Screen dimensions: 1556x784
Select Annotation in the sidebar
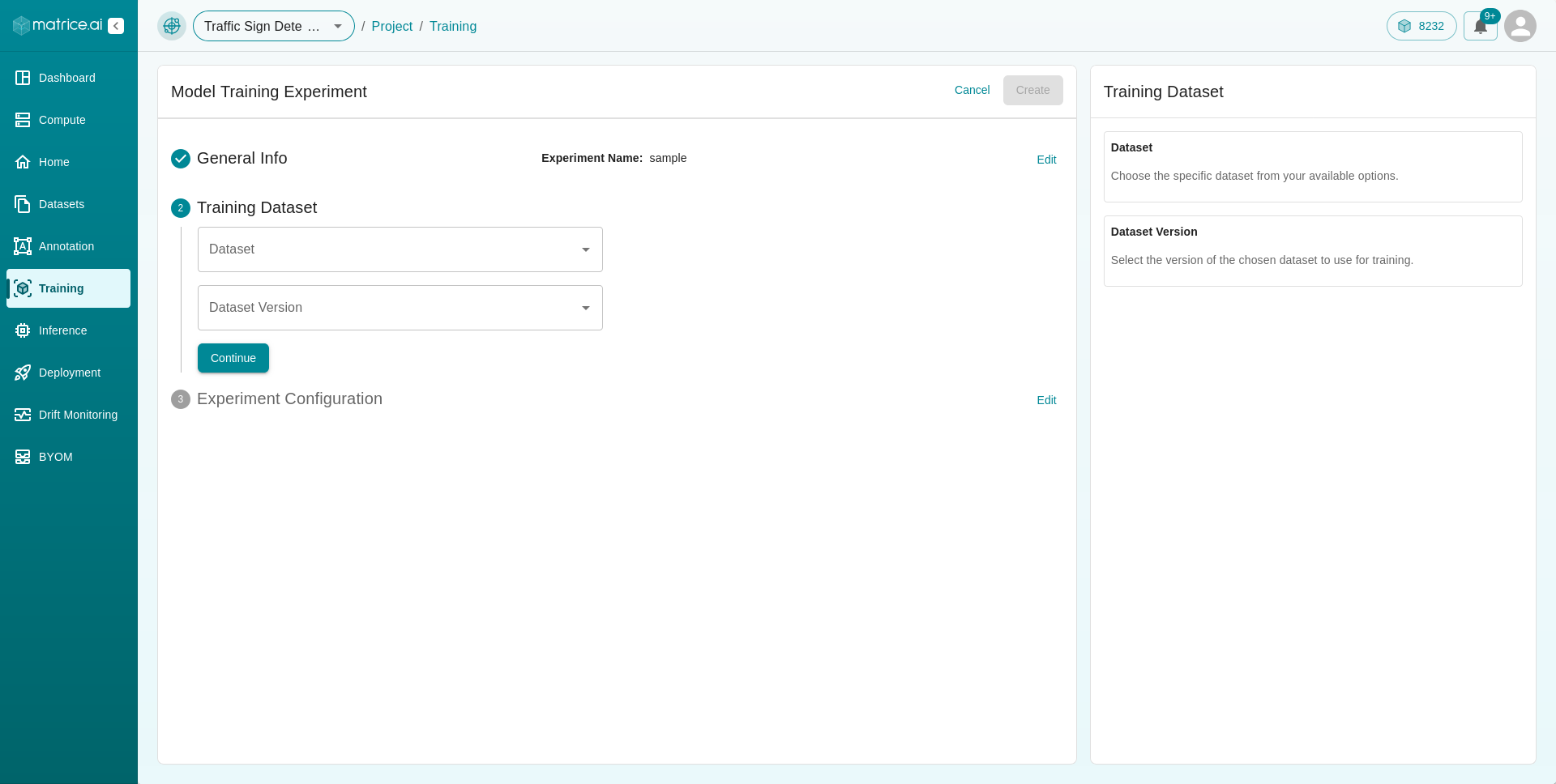[x=68, y=246]
